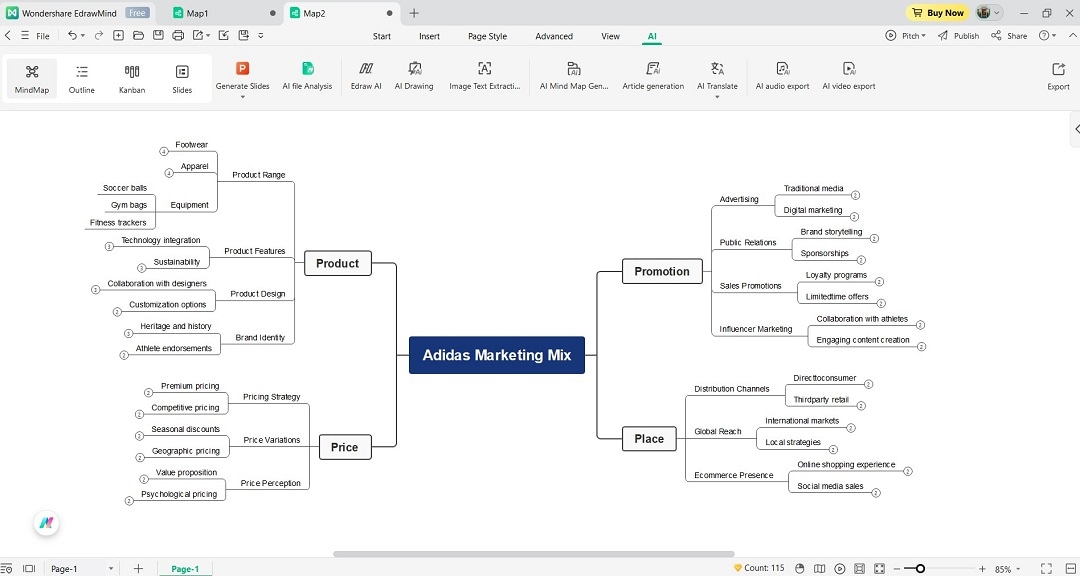Screen dimensions: 1080x576
Task: Open Article generation tool
Action: coord(653,76)
